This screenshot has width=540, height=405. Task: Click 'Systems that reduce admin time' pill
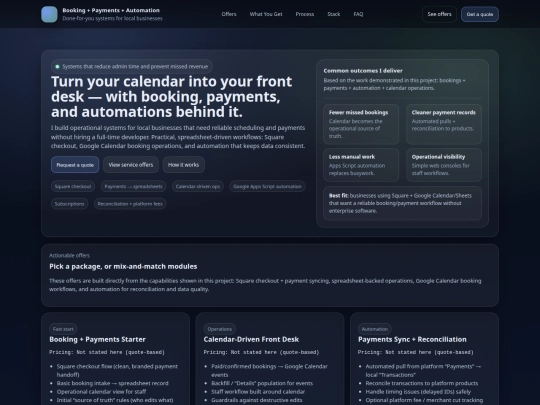pos(132,66)
